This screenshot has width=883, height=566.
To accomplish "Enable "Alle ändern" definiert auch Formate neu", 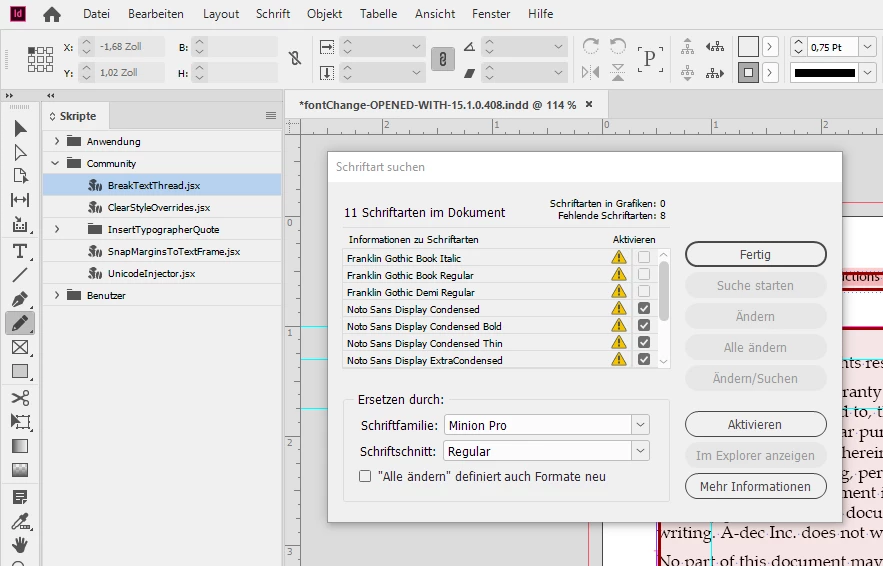I will pyautogui.click(x=365, y=476).
